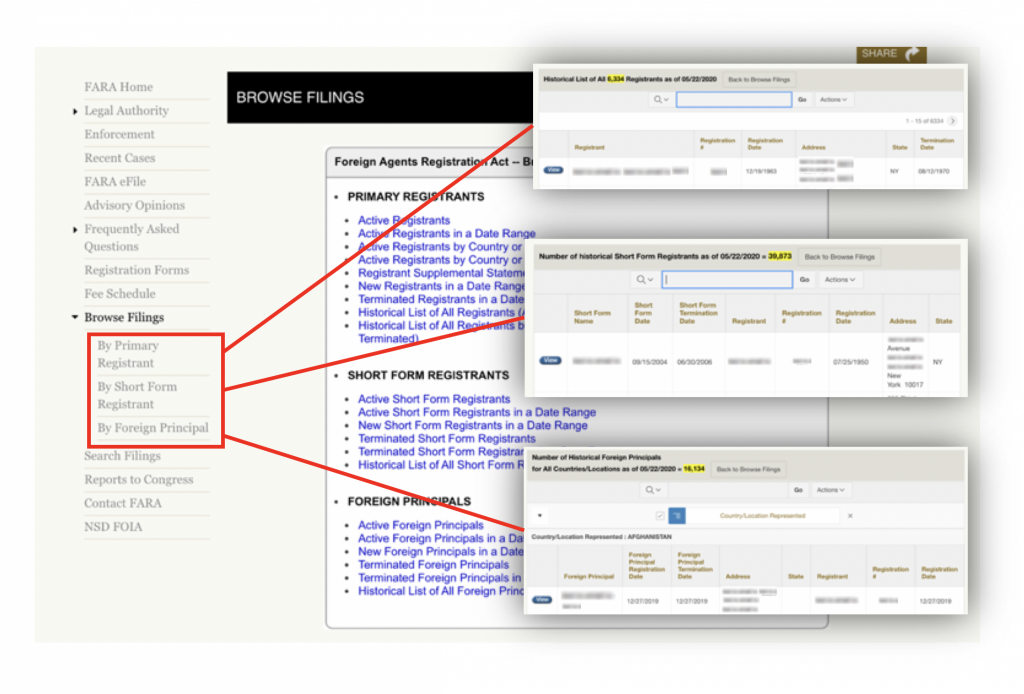Viewport: 1024px width, 694px height.
Task: Sort by Registrant column in Historical Registrants panel
Action: click(589, 148)
